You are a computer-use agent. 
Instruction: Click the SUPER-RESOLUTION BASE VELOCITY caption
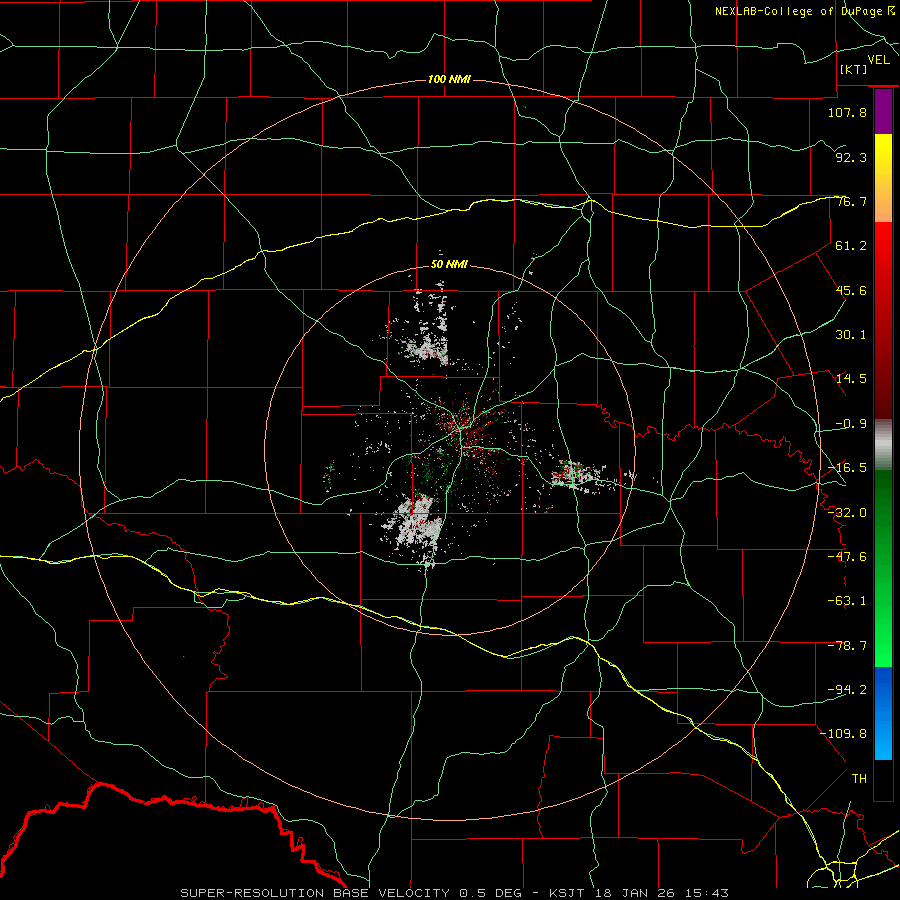pyautogui.click(x=455, y=893)
